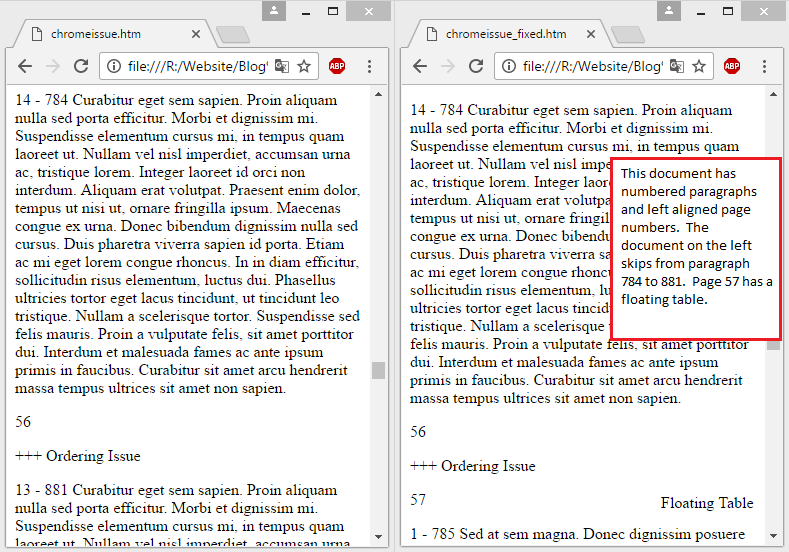Screen dimensions: 789x552
Task: Open the user profile button in left window
Action: (x=274, y=11)
